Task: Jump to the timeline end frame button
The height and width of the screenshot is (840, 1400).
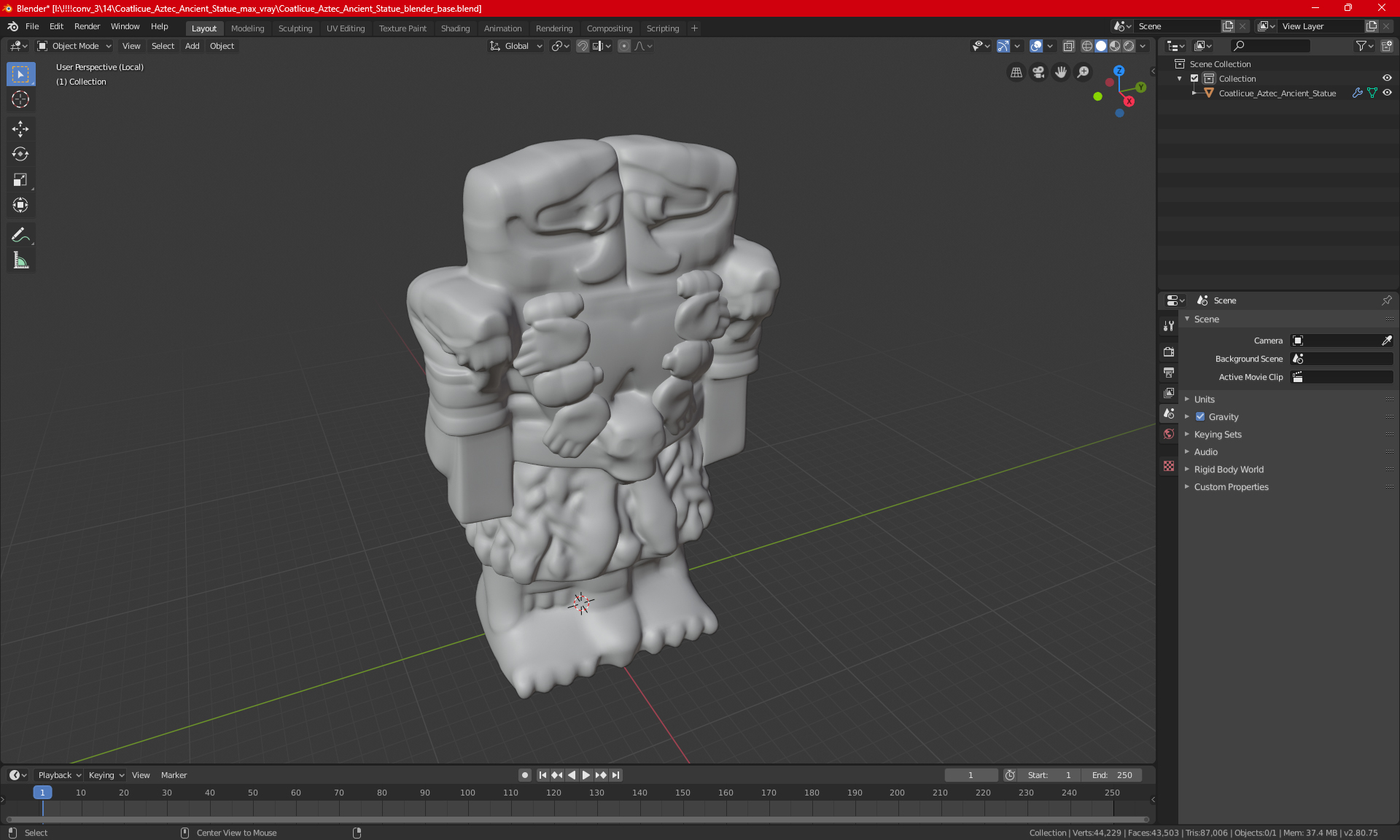Action: click(616, 775)
